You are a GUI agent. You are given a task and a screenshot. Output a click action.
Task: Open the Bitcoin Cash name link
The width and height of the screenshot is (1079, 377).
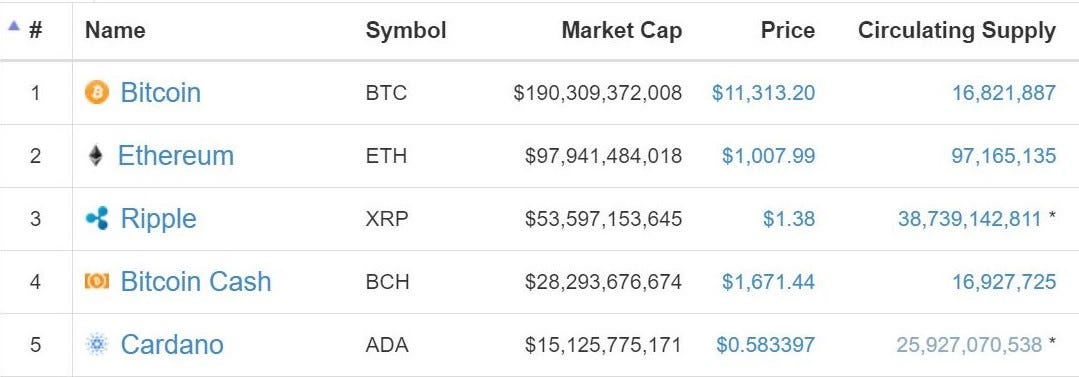[195, 281]
